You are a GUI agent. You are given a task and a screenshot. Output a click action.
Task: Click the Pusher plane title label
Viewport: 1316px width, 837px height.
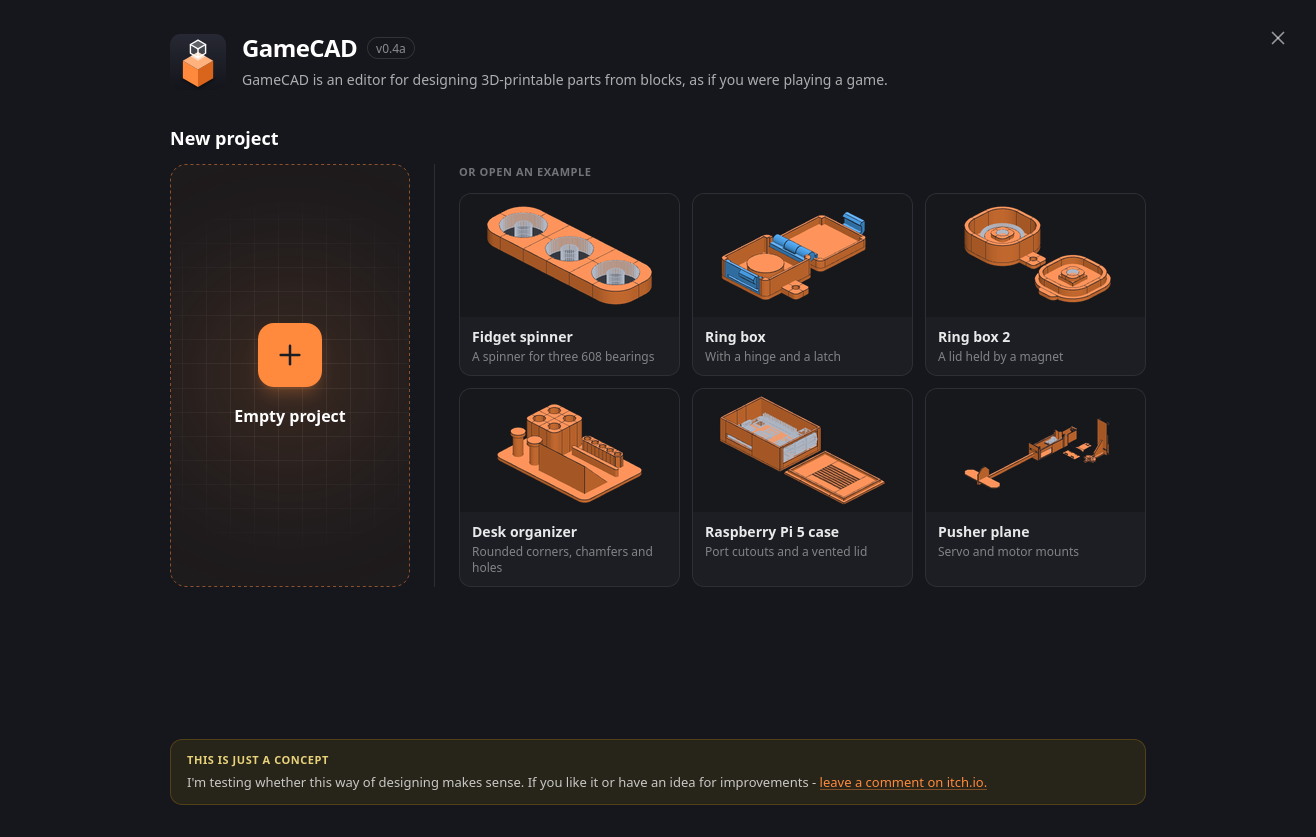click(x=983, y=532)
